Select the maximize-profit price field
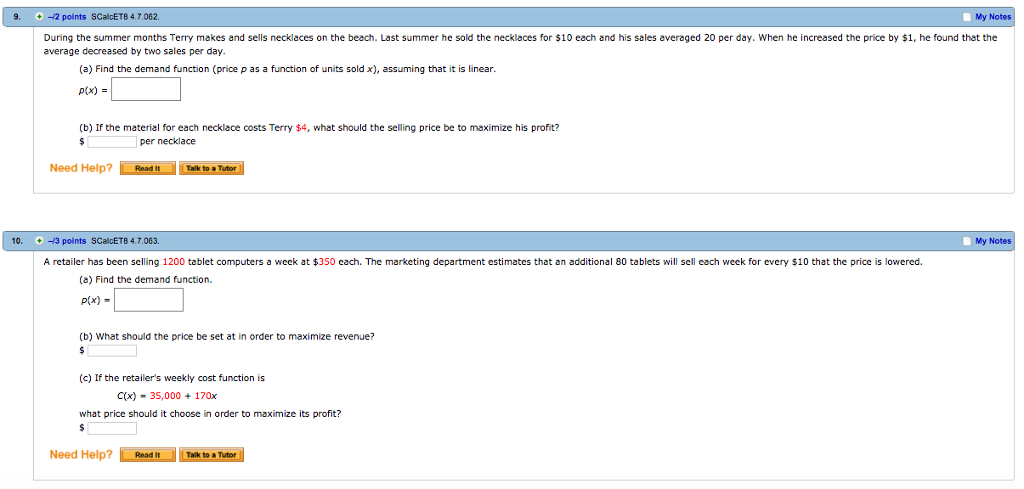Viewport: 1024px width, 489px height. click(112, 428)
